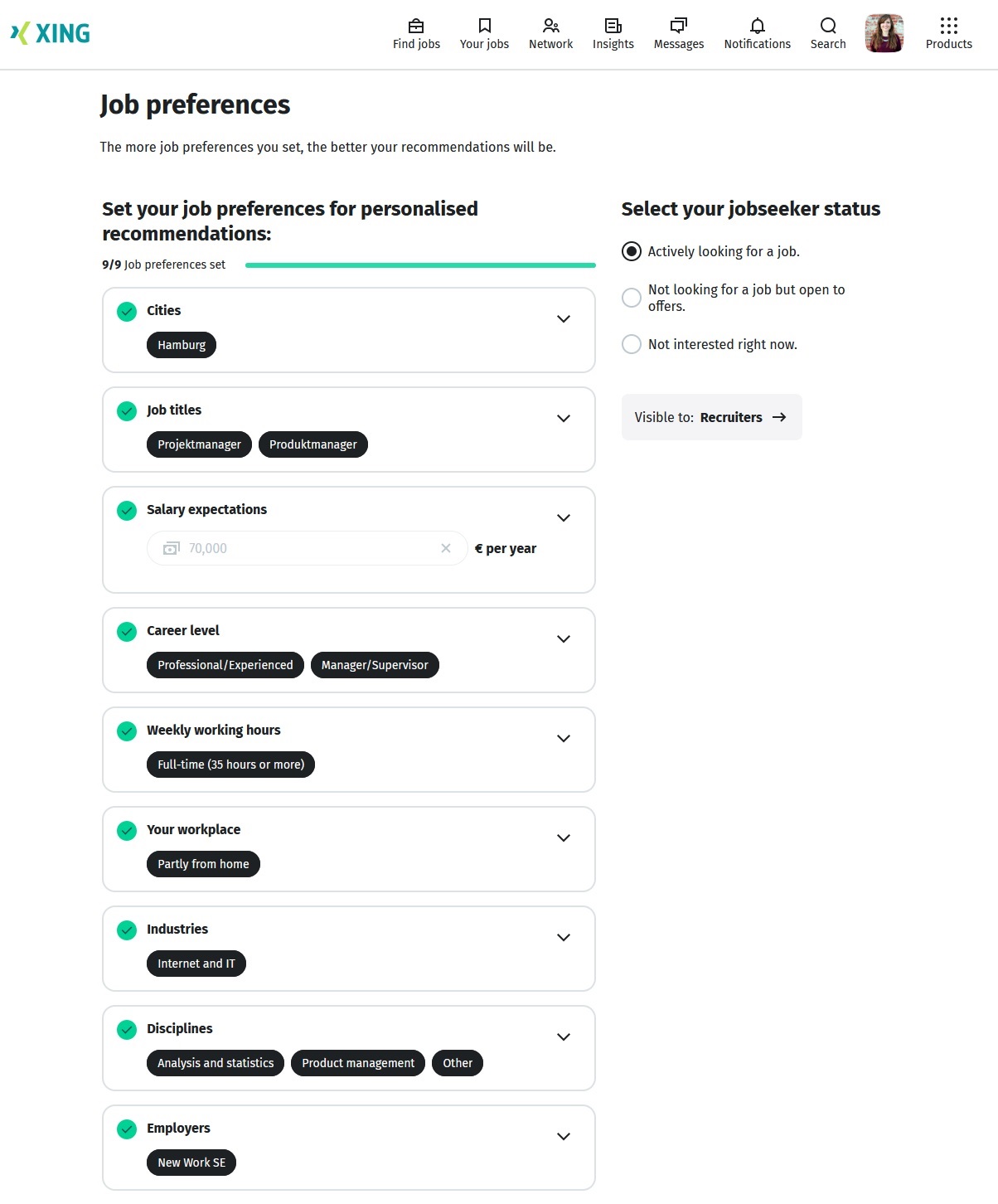Expand the Employers preference section
Screen dimensions: 998x1204
click(x=564, y=1137)
